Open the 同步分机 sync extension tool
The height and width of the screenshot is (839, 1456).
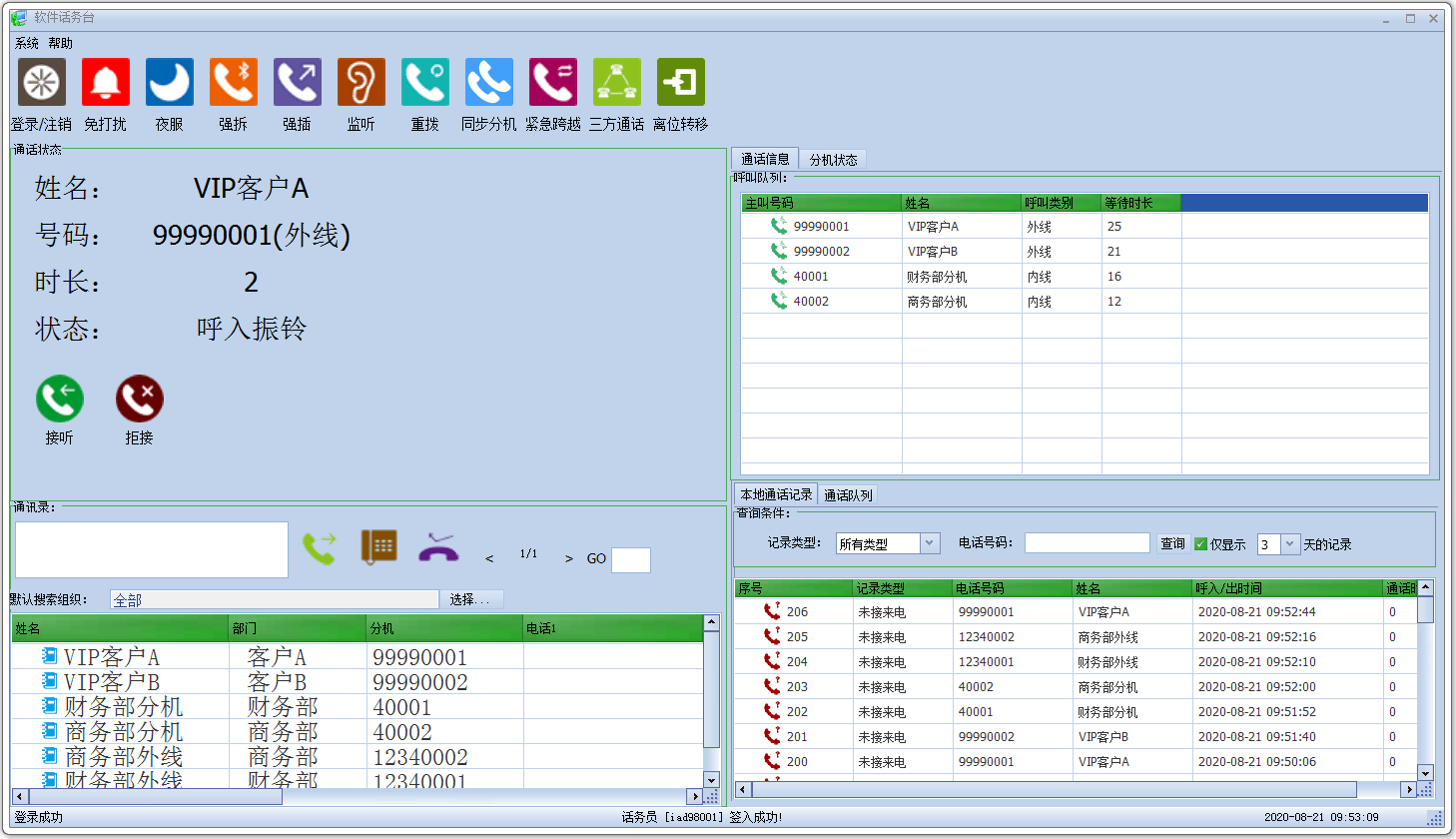click(x=488, y=82)
